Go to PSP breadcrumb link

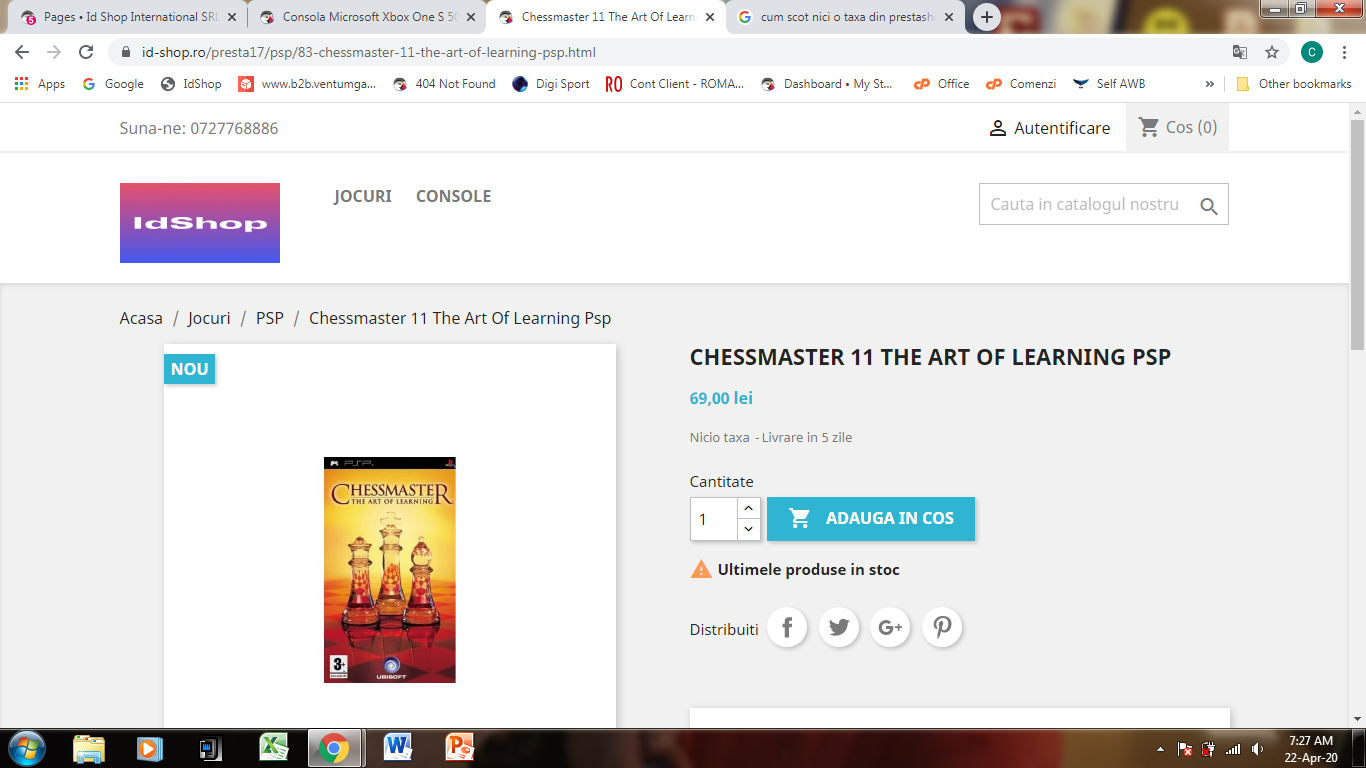pyautogui.click(x=270, y=318)
